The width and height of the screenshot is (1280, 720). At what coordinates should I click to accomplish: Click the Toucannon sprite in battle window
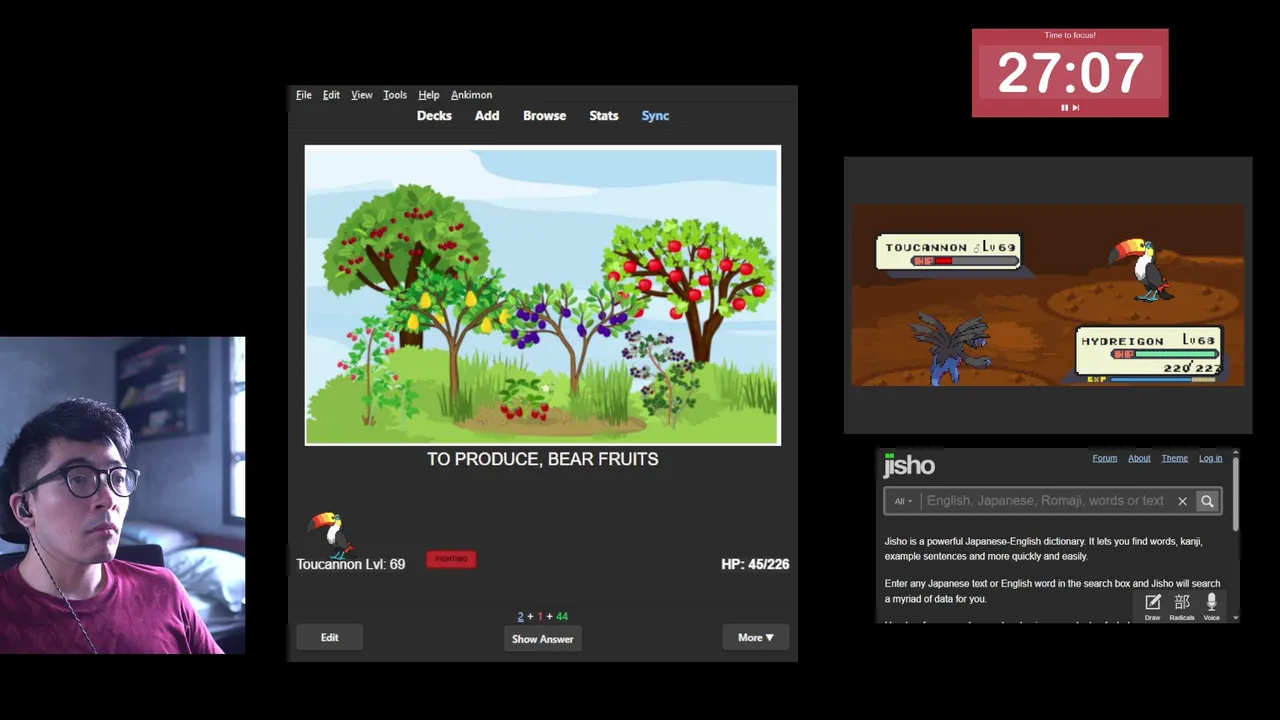click(1142, 268)
